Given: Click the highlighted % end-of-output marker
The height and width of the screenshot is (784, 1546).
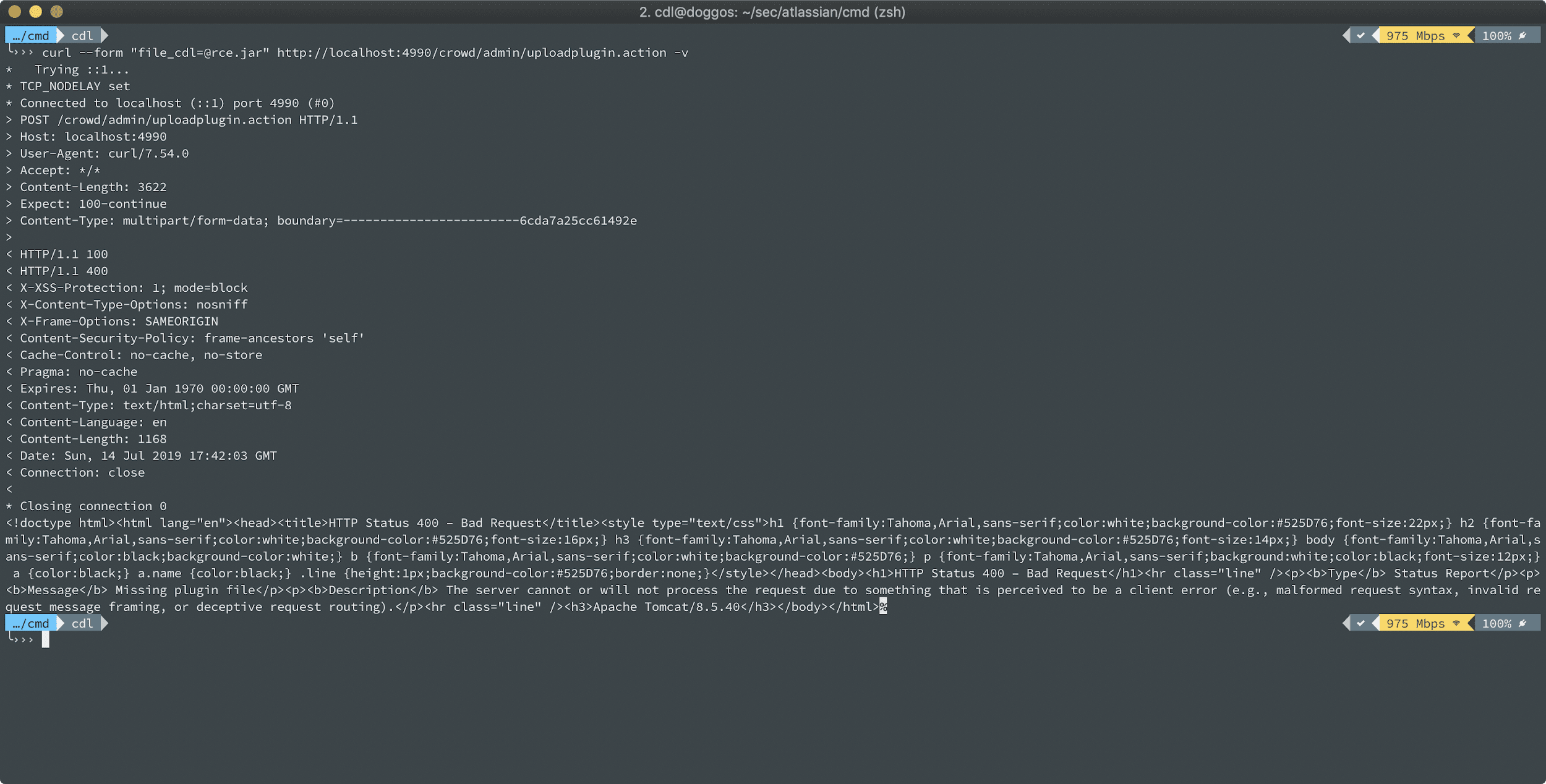Looking at the screenshot, I should click(x=883, y=607).
